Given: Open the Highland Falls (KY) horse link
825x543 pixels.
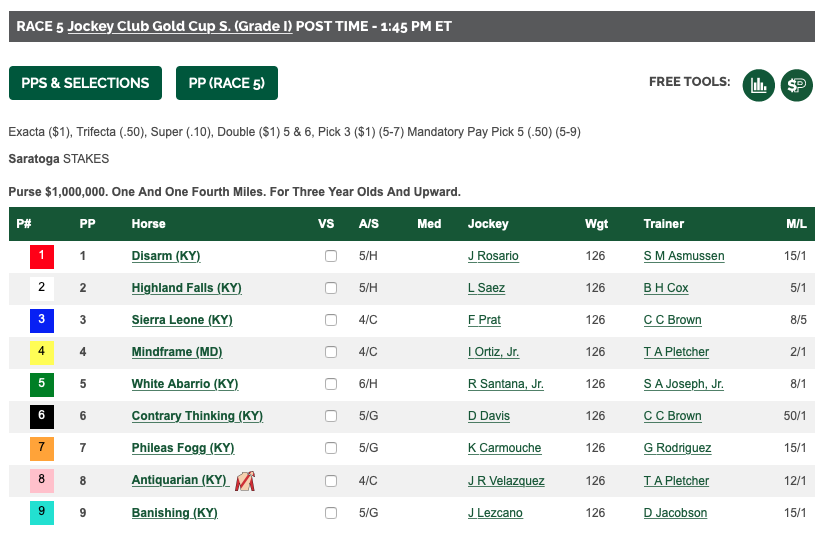Looking at the screenshot, I should [186, 288].
